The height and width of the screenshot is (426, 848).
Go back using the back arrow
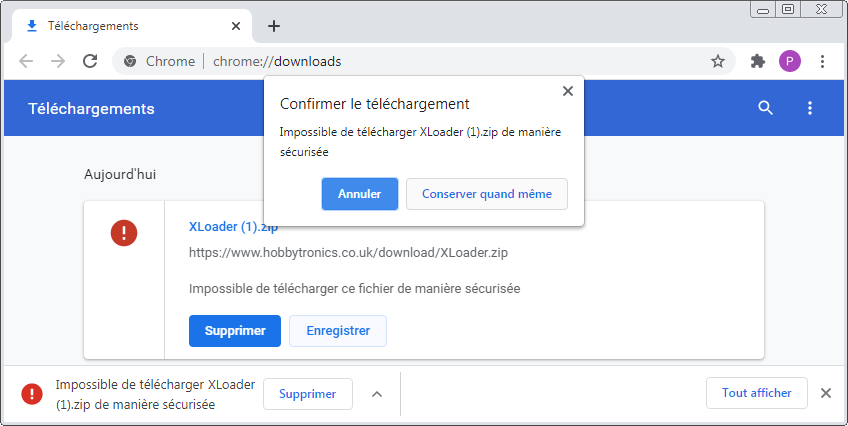pos(26,61)
